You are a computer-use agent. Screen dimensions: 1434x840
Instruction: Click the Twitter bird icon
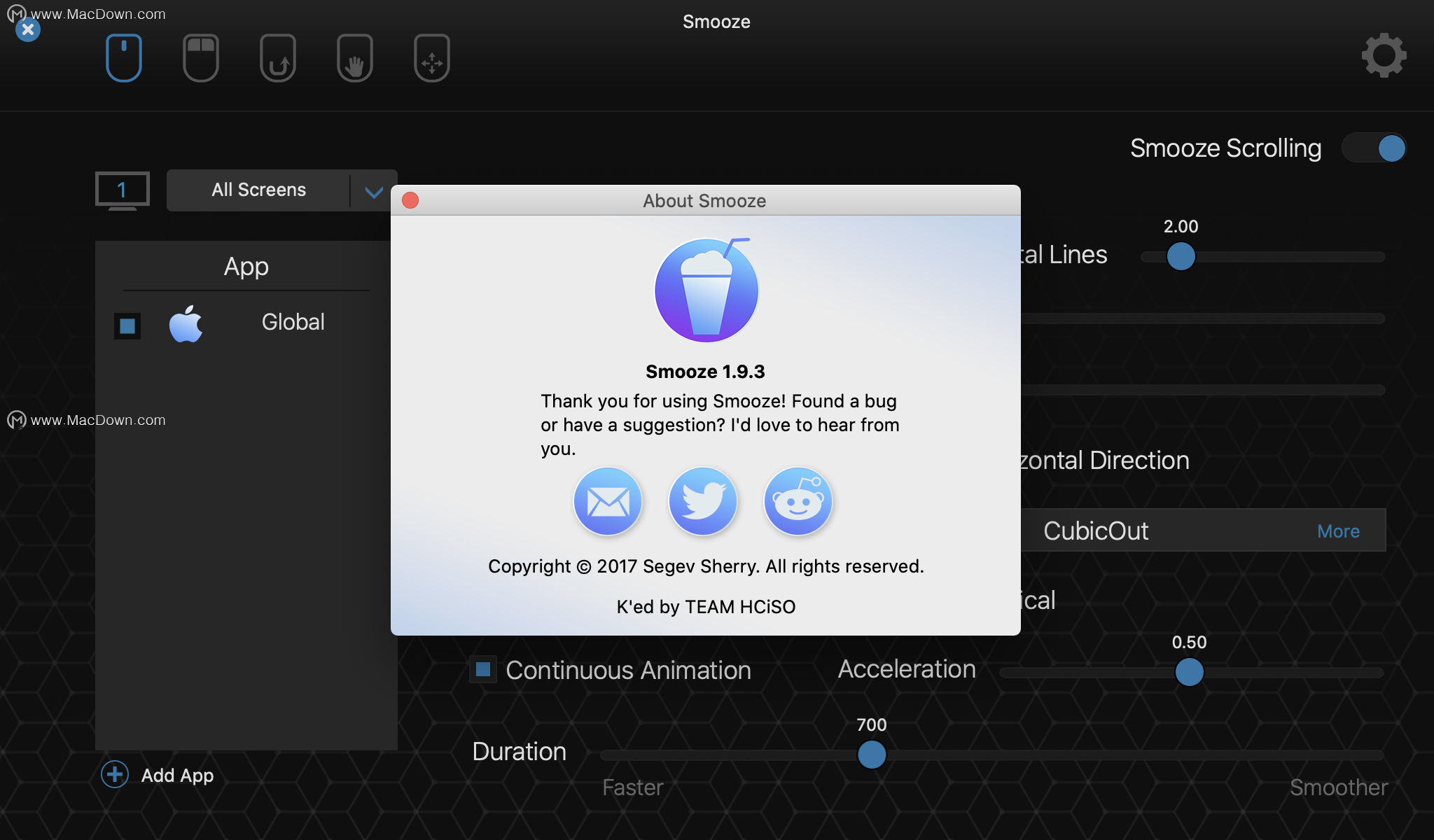coord(703,501)
